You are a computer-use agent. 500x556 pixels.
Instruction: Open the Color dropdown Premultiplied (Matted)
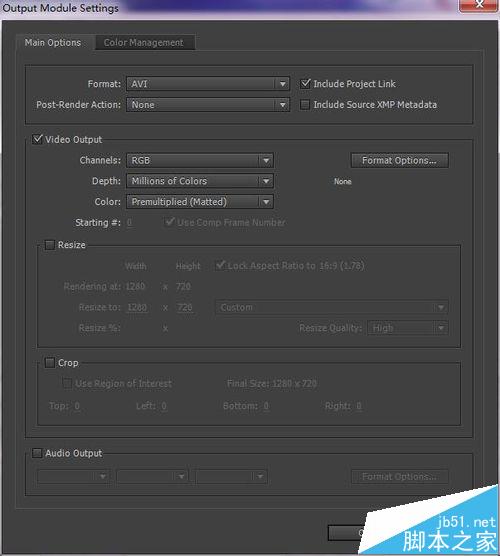point(200,202)
